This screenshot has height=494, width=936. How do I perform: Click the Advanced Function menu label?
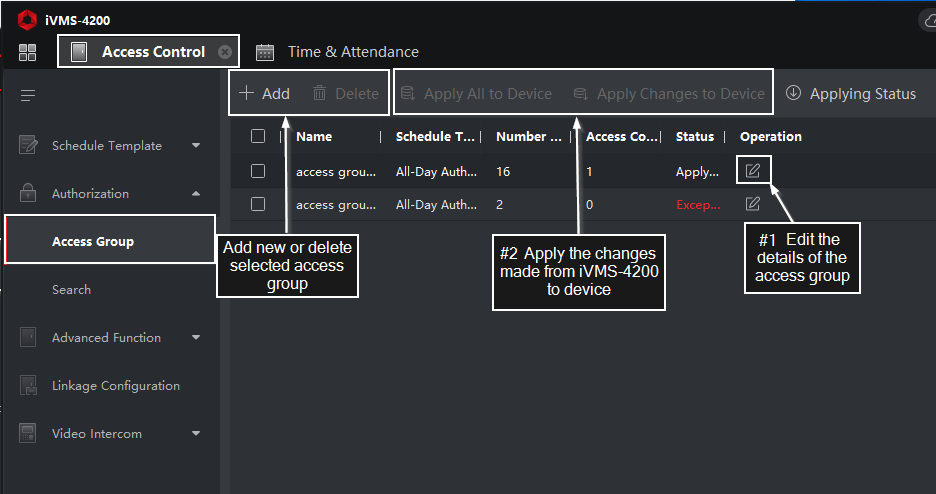tap(106, 338)
